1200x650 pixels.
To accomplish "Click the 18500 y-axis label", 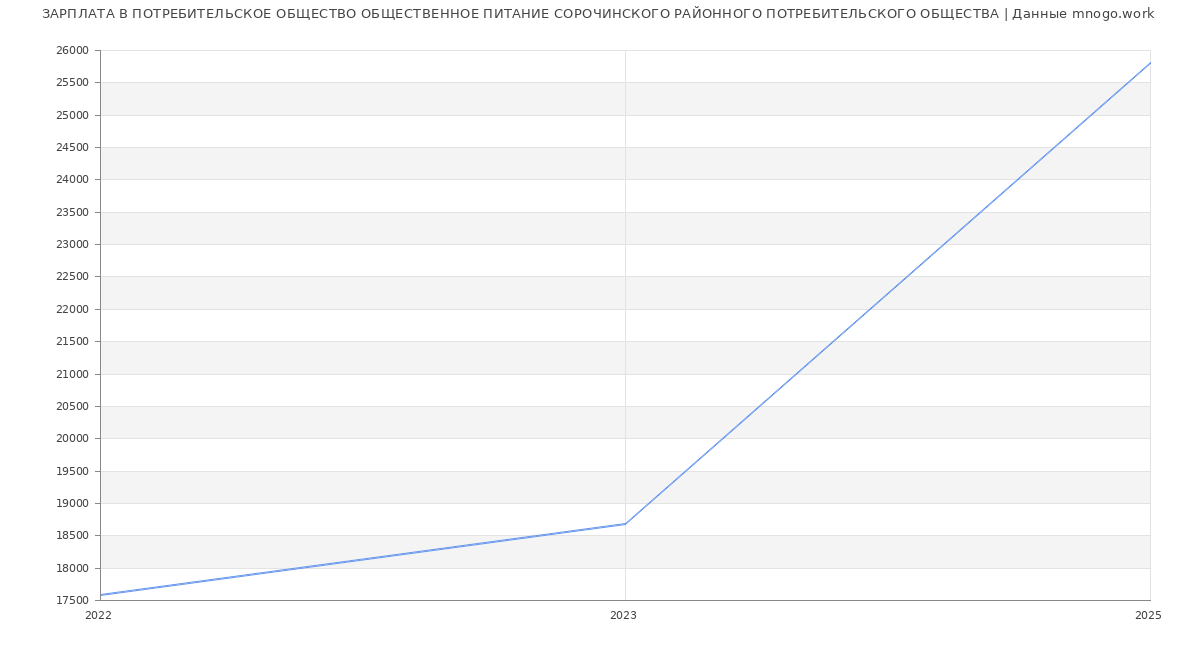I will (x=73, y=536).
